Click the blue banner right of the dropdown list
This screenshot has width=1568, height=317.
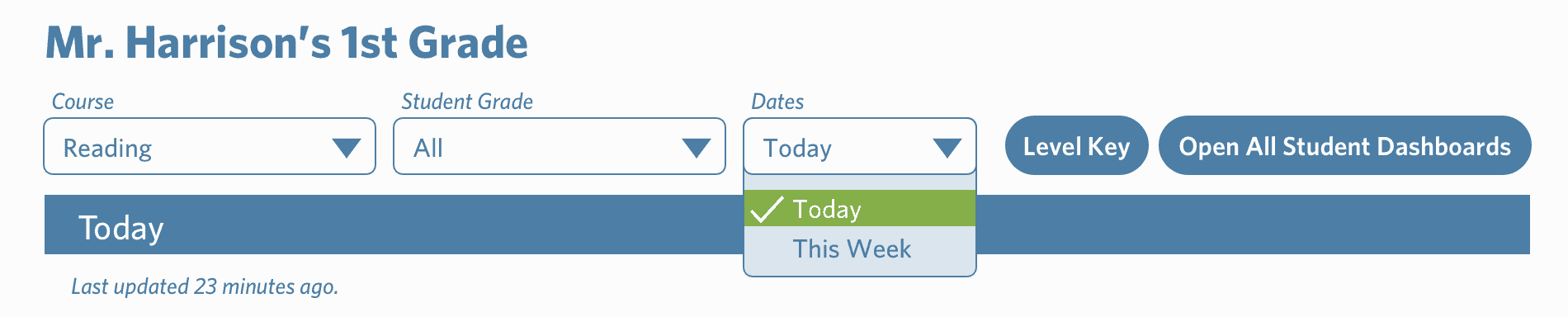point(1253,225)
